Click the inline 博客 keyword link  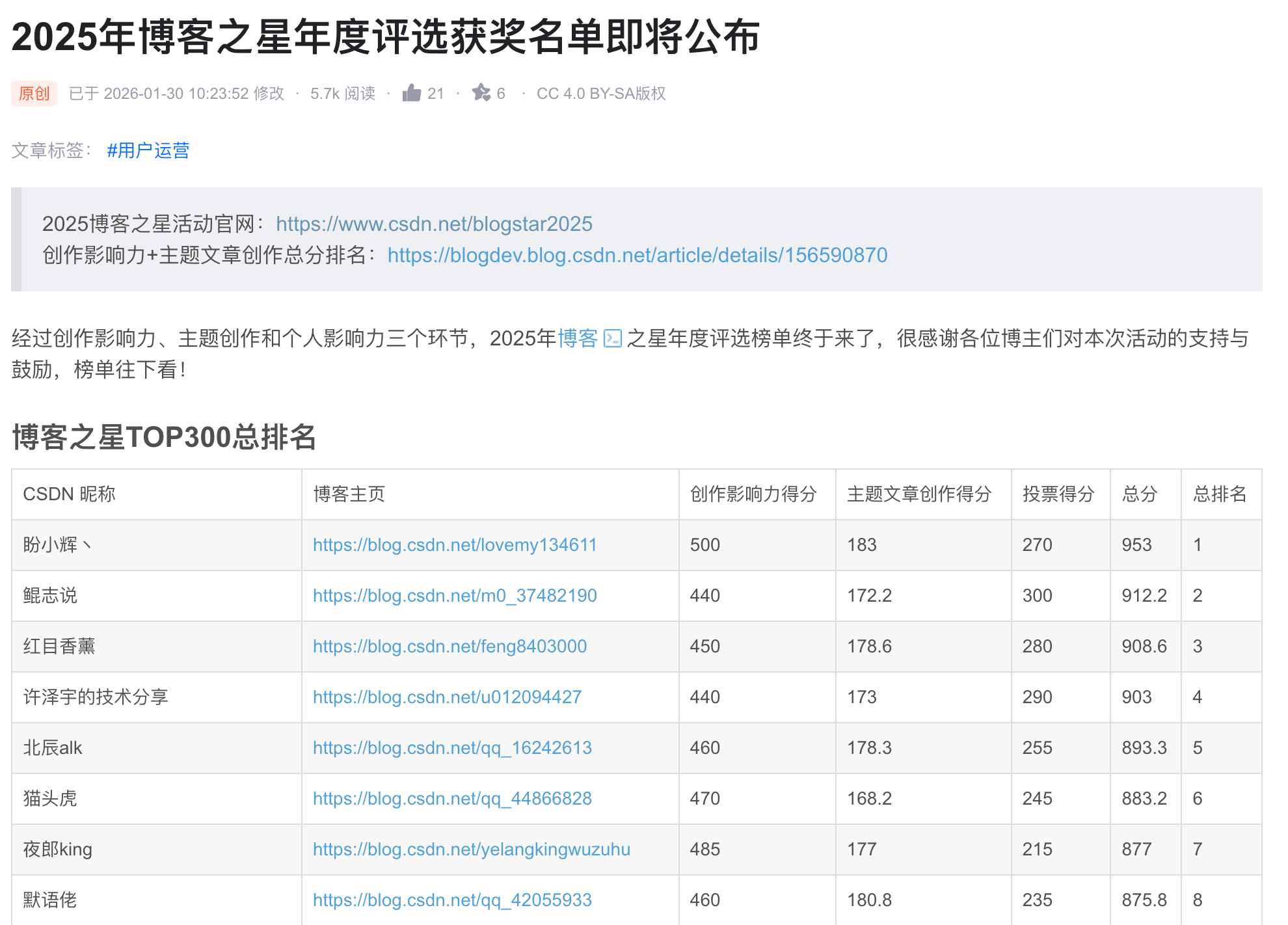577,338
